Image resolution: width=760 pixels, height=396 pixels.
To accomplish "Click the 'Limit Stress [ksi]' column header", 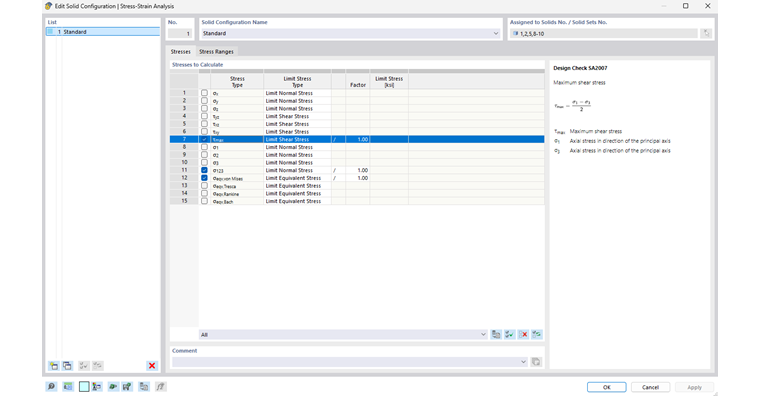I will coord(389,81).
